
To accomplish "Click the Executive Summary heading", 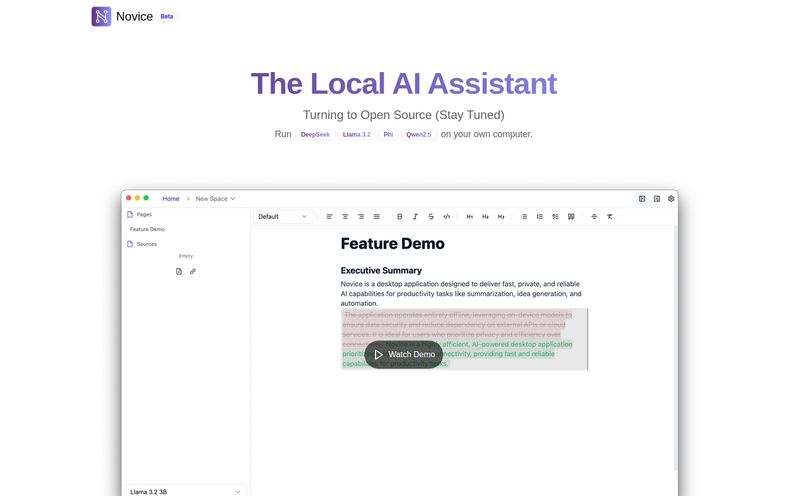I will pos(381,270).
